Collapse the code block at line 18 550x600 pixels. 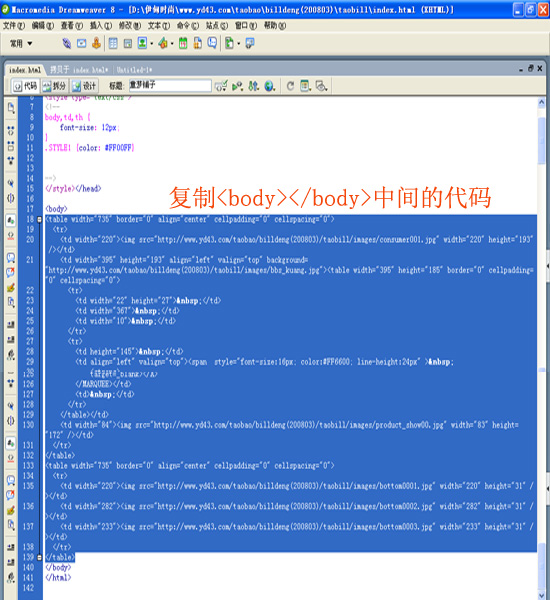click(39, 220)
